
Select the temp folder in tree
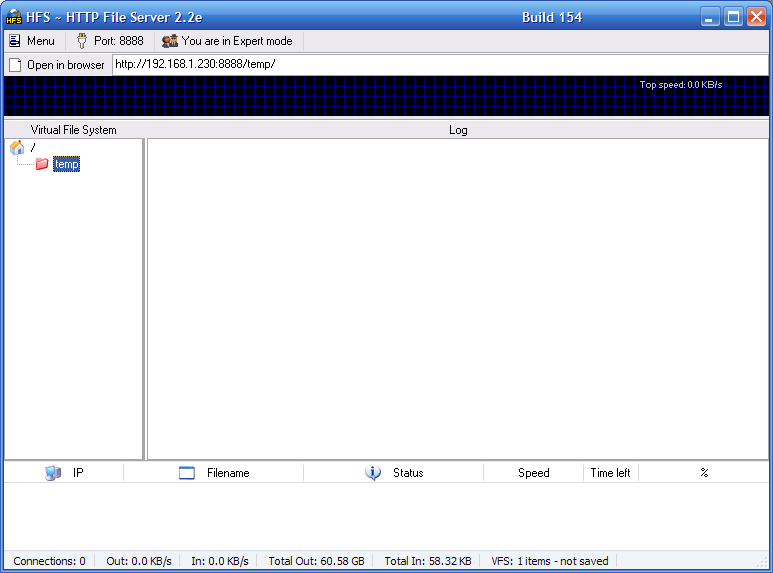66,164
